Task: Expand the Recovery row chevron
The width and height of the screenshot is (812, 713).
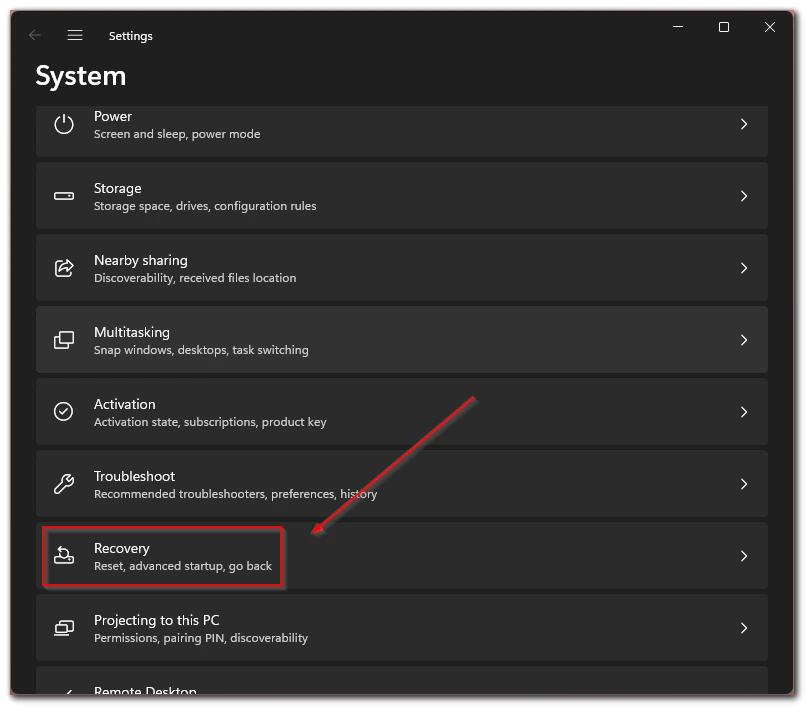Action: pyautogui.click(x=744, y=556)
